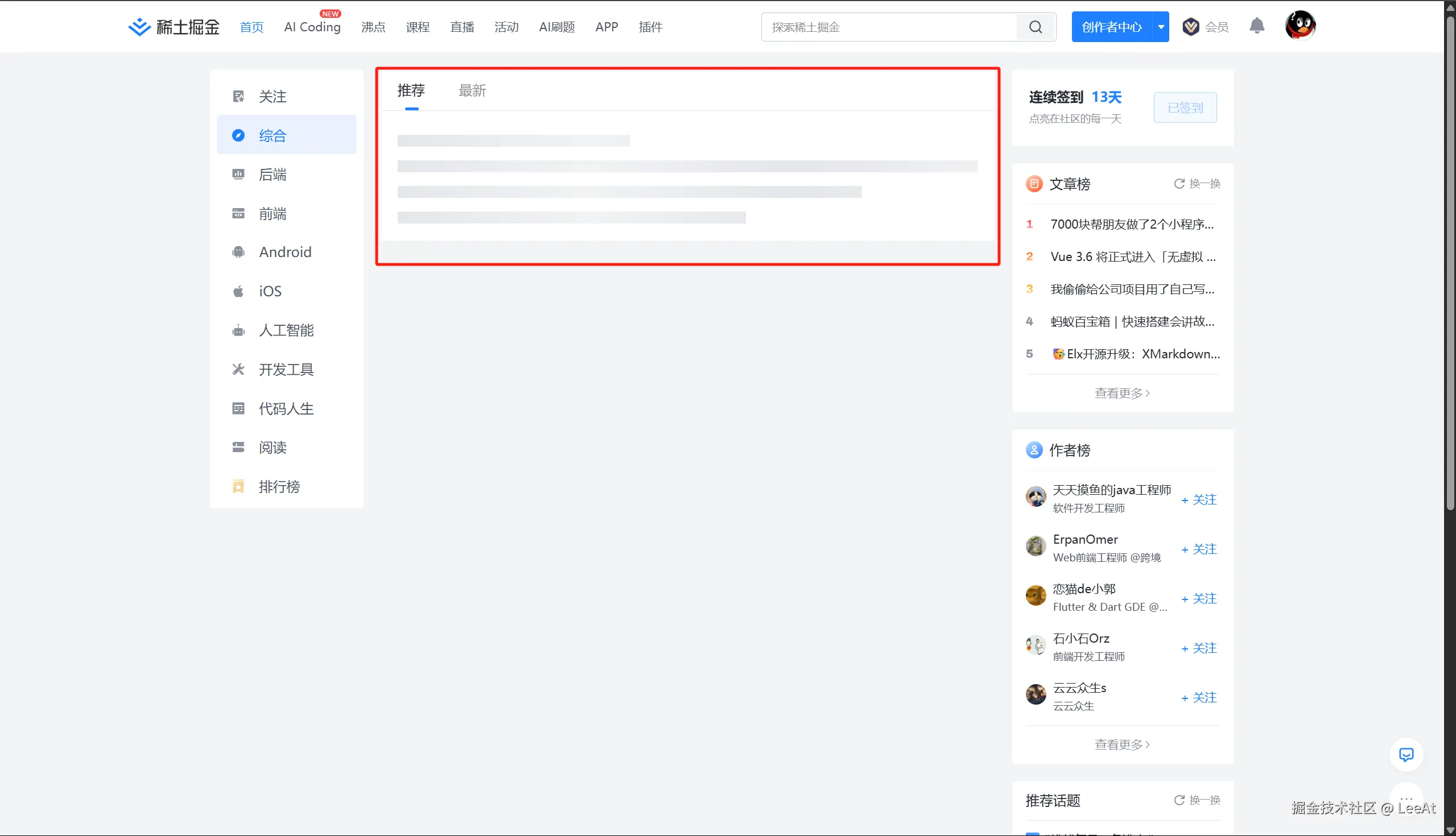Follow author 石小石Orz

coord(1199,648)
